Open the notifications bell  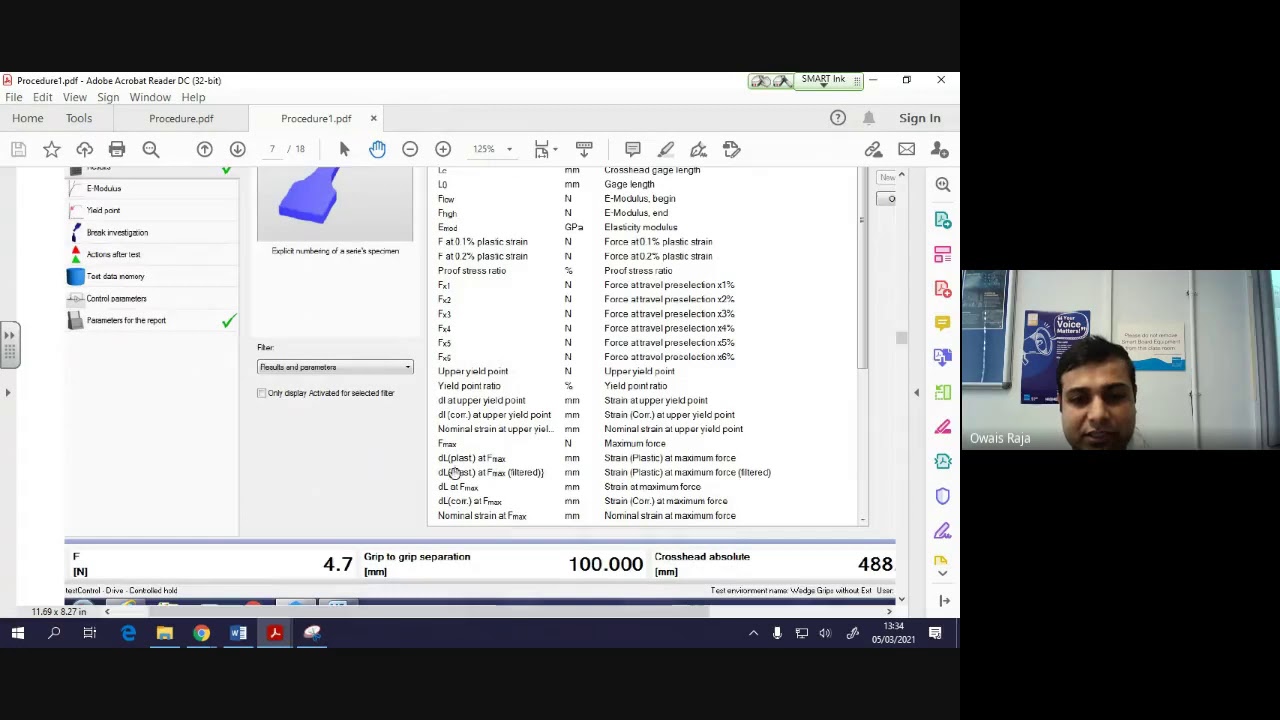pos(869,118)
